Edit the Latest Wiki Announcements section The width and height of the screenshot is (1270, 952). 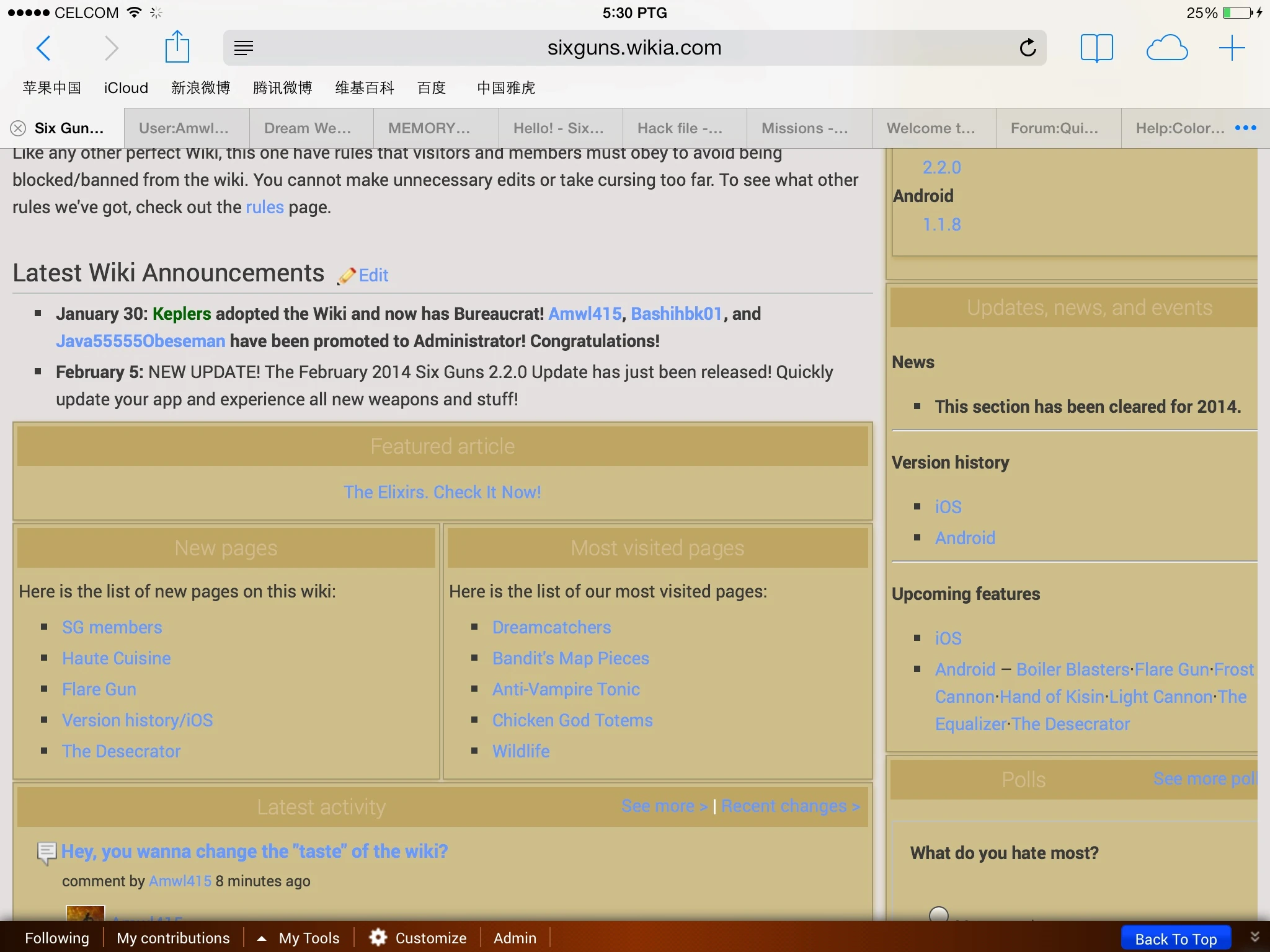pyautogui.click(x=373, y=275)
